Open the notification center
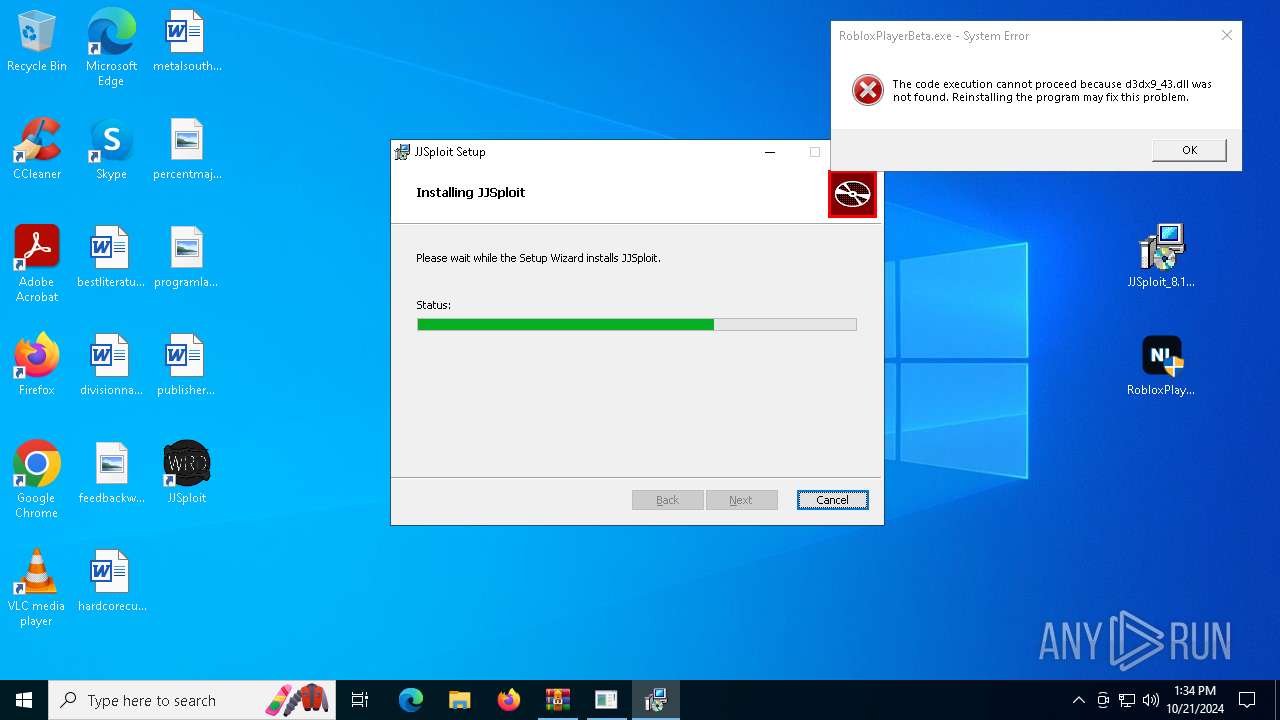Image resolution: width=1280 pixels, height=720 pixels. (x=1247, y=700)
